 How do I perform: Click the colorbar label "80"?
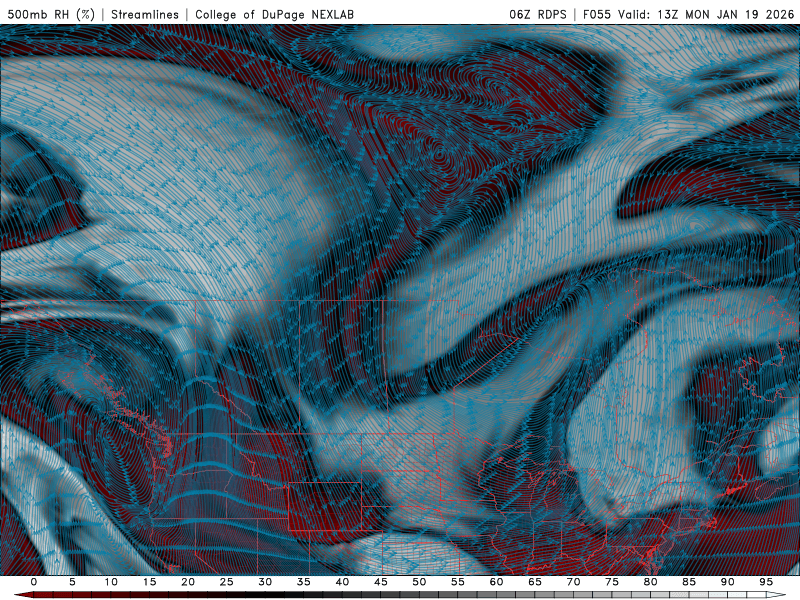point(650,582)
